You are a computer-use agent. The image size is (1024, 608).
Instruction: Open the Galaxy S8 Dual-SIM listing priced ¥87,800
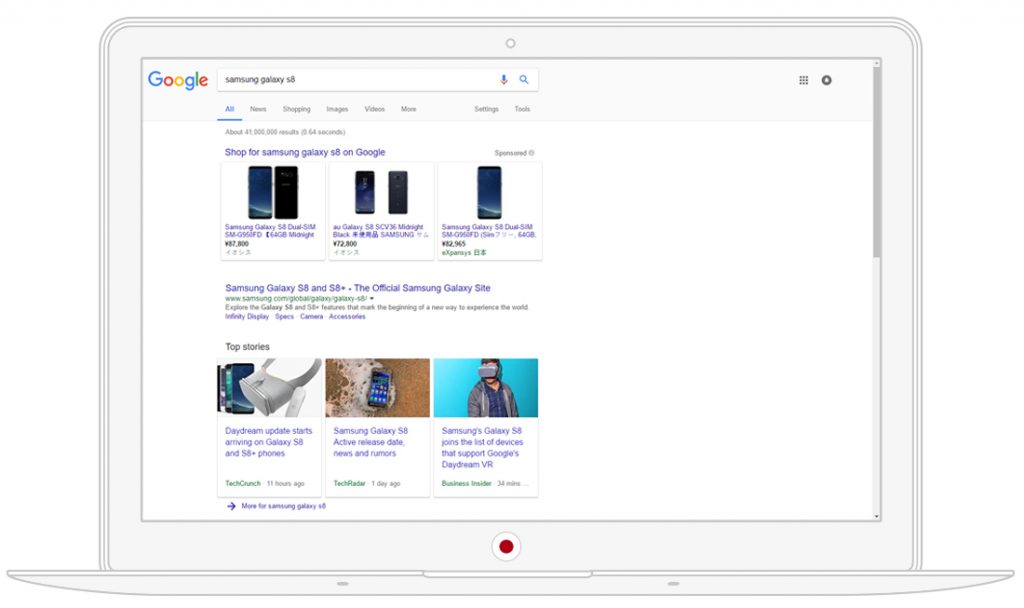coord(270,231)
